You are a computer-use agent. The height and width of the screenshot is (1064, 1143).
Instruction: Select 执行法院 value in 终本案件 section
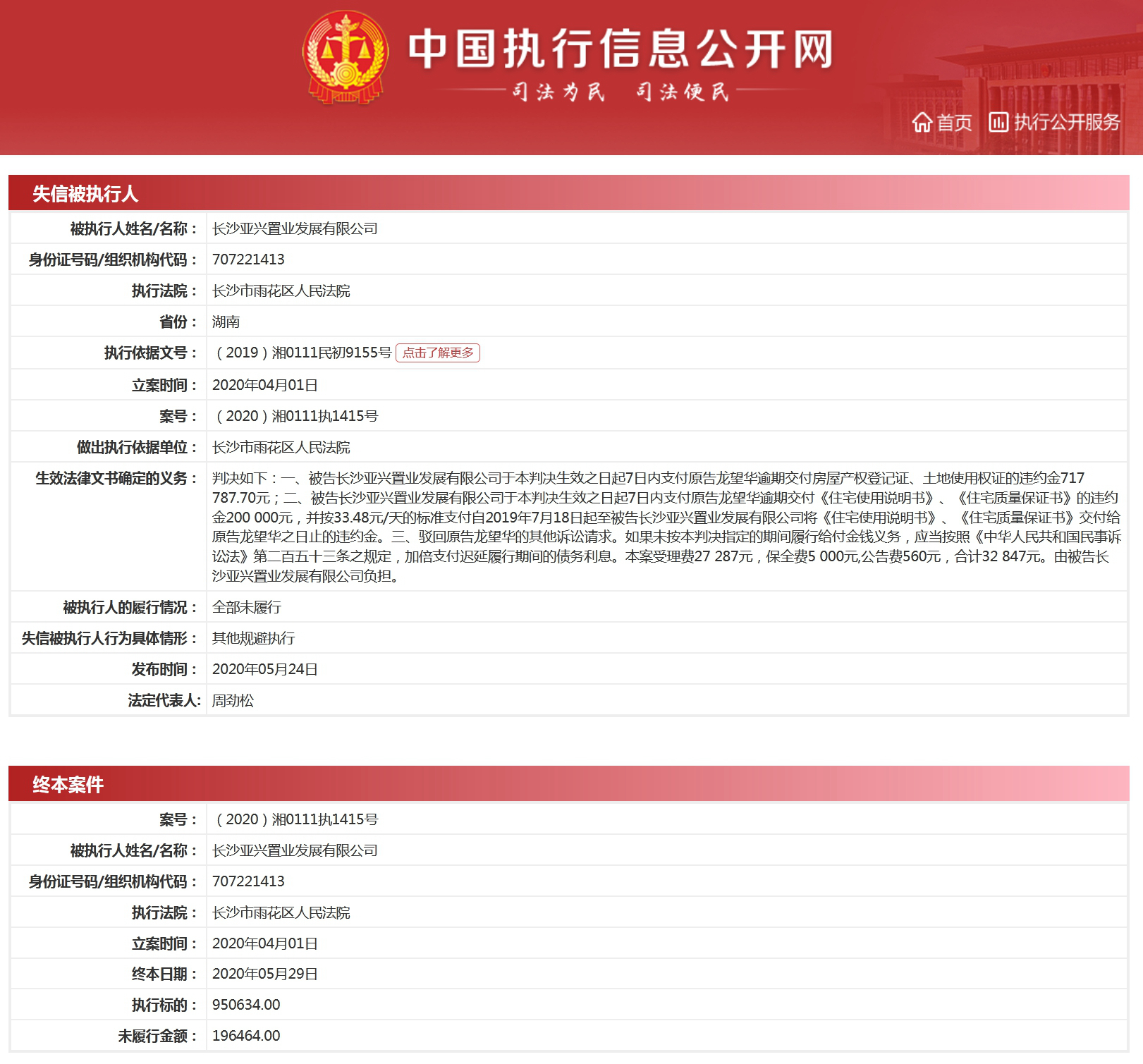pyautogui.click(x=281, y=912)
